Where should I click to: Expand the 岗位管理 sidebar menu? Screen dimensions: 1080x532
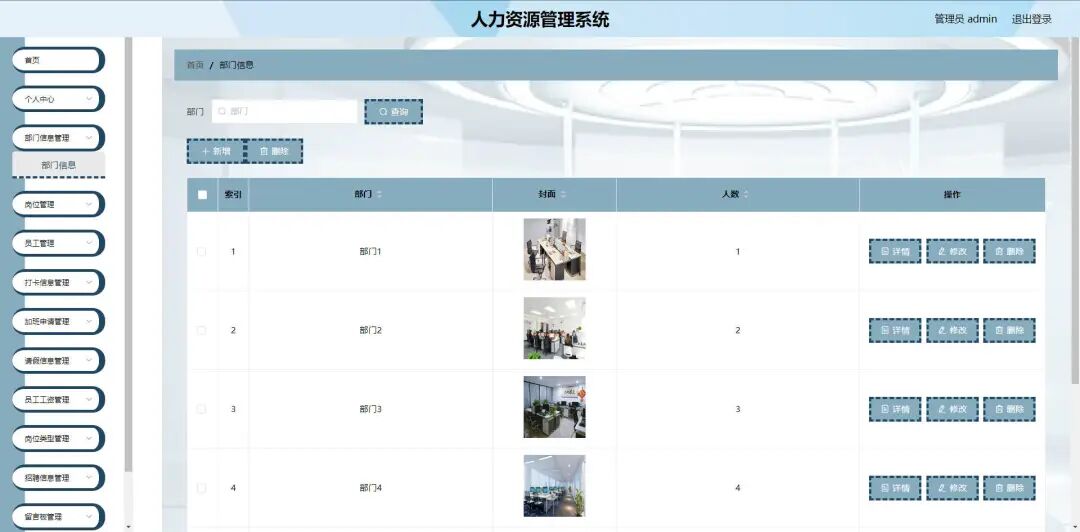pos(58,205)
